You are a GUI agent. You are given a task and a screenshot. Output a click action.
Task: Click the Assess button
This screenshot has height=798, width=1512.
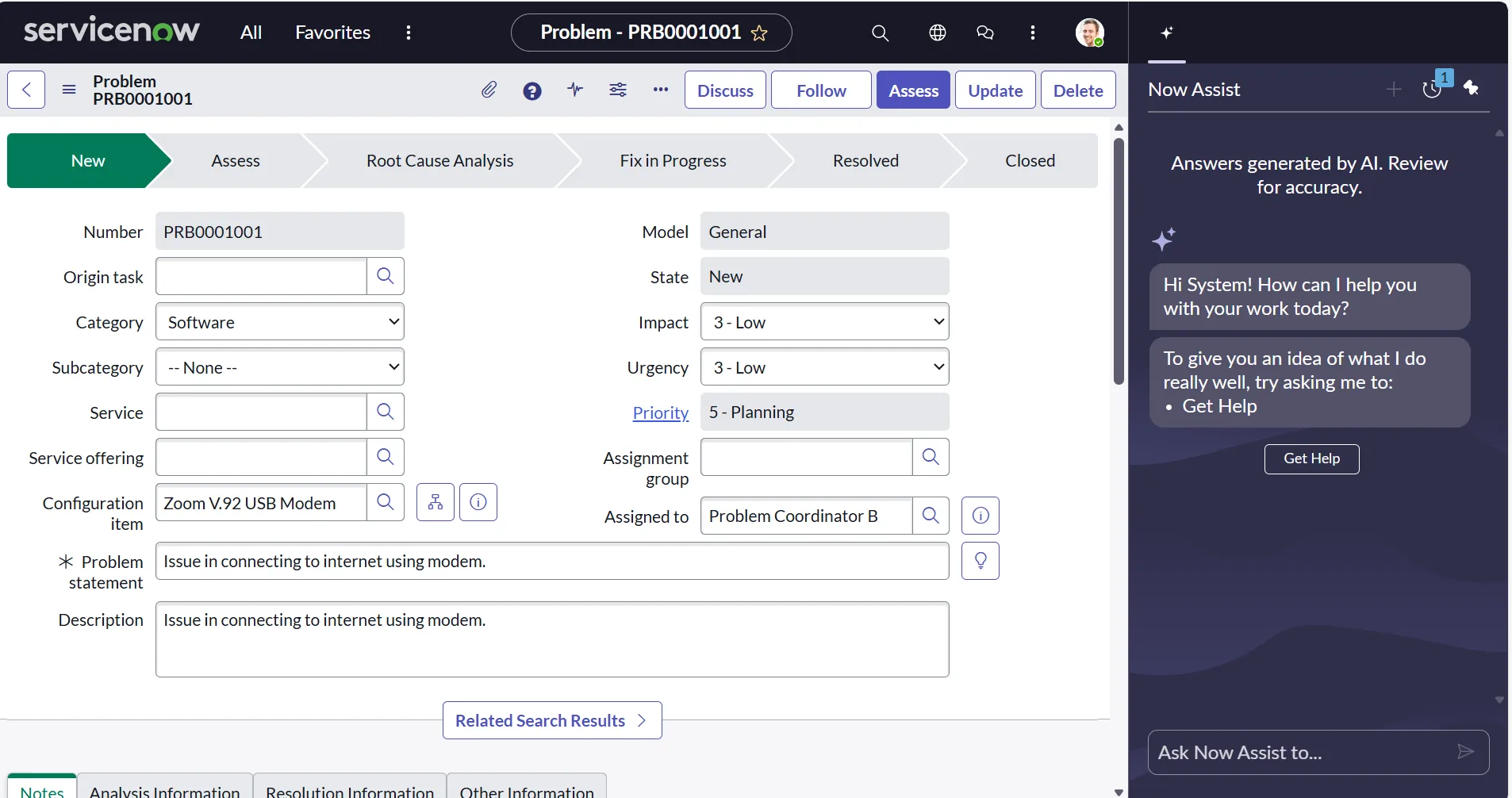(x=913, y=90)
